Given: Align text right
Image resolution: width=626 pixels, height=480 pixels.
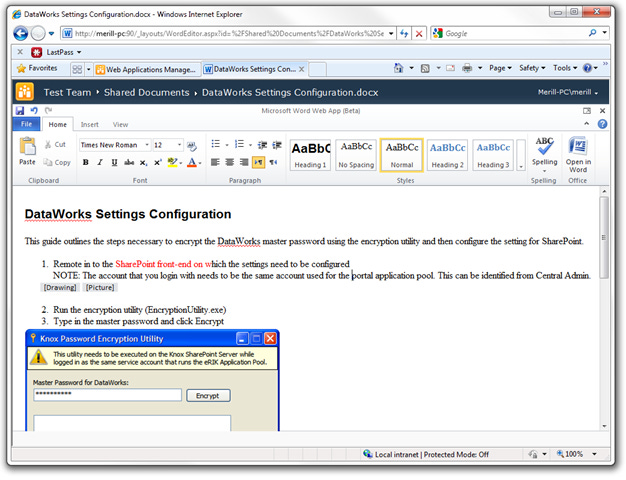Looking at the screenshot, I should (244, 162).
